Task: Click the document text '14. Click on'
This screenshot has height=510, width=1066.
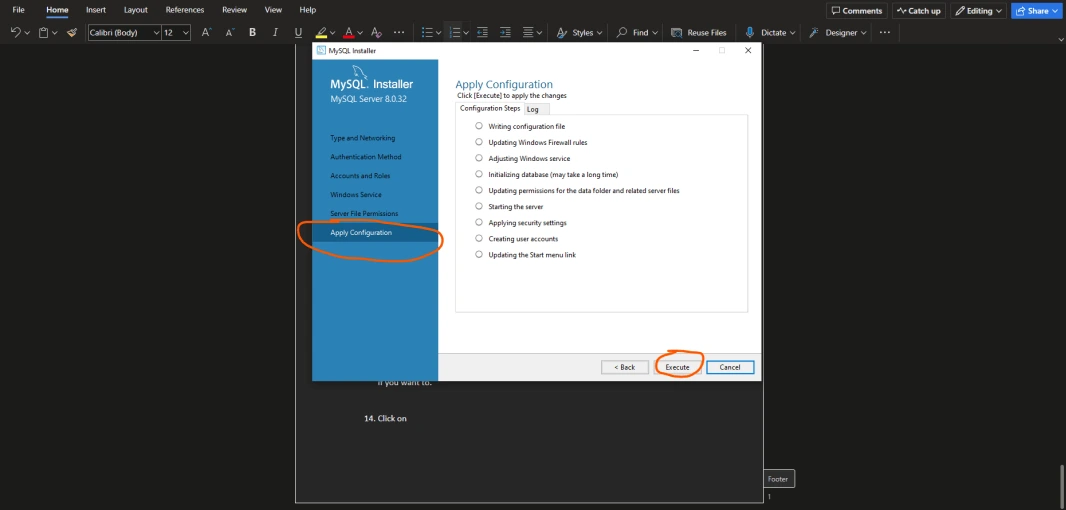Action: [x=385, y=418]
